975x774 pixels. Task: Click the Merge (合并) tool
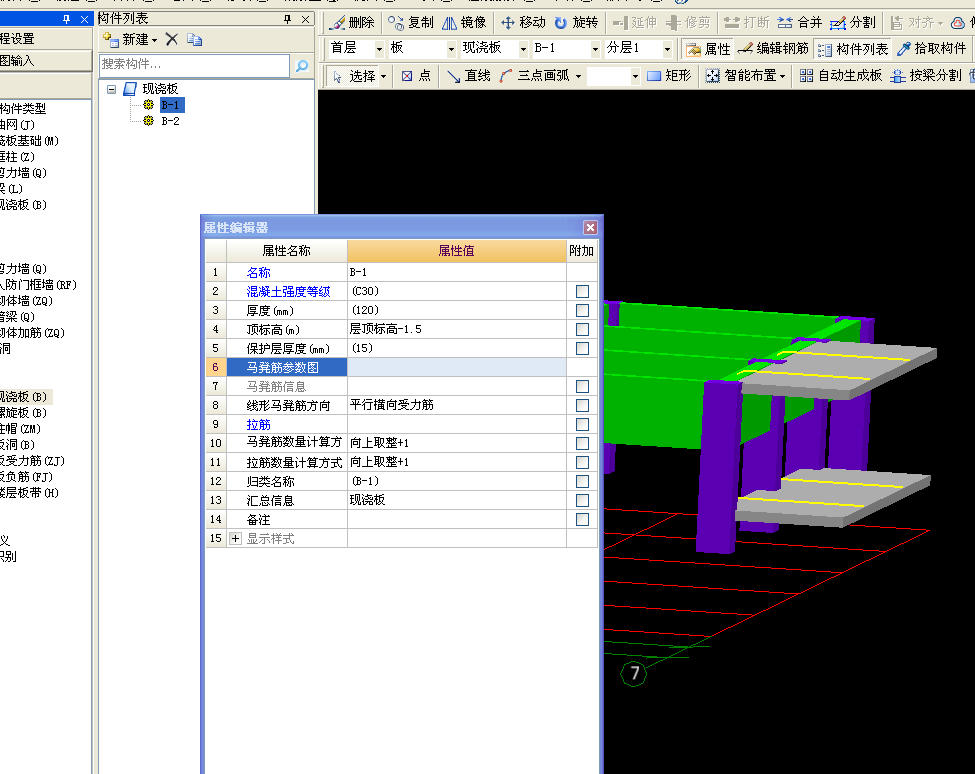[x=800, y=23]
